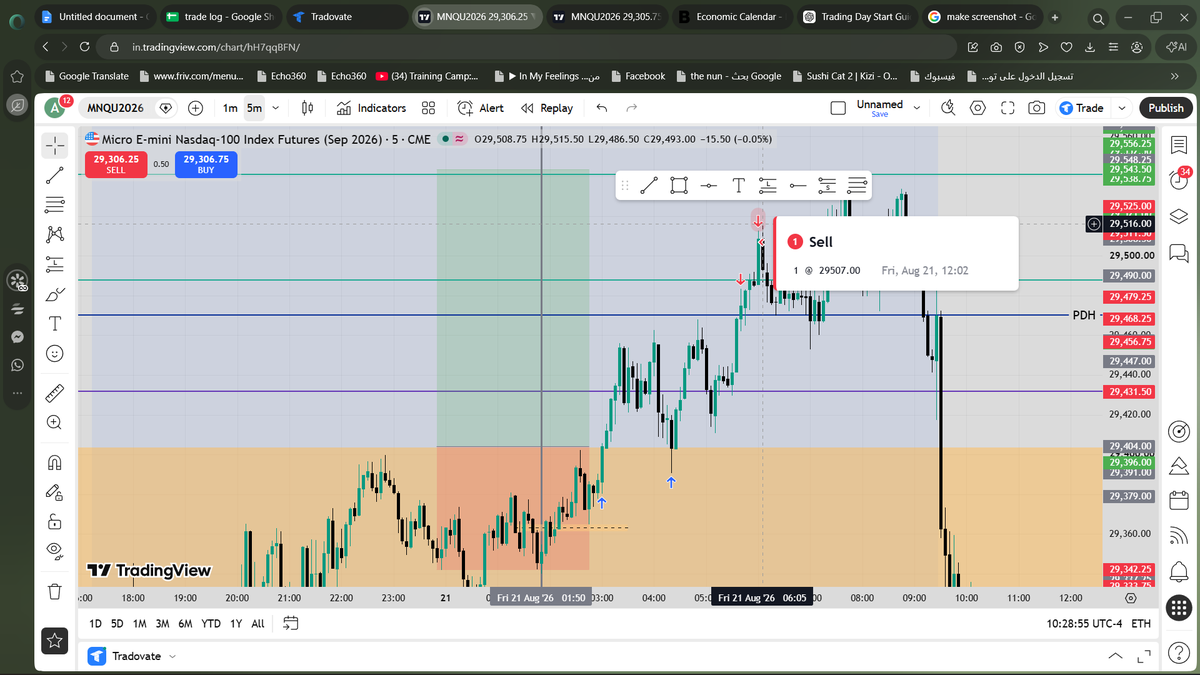Screen dimensions: 1200x675
Task: Toggle magnet mode snapping
Action: [x=55, y=462]
